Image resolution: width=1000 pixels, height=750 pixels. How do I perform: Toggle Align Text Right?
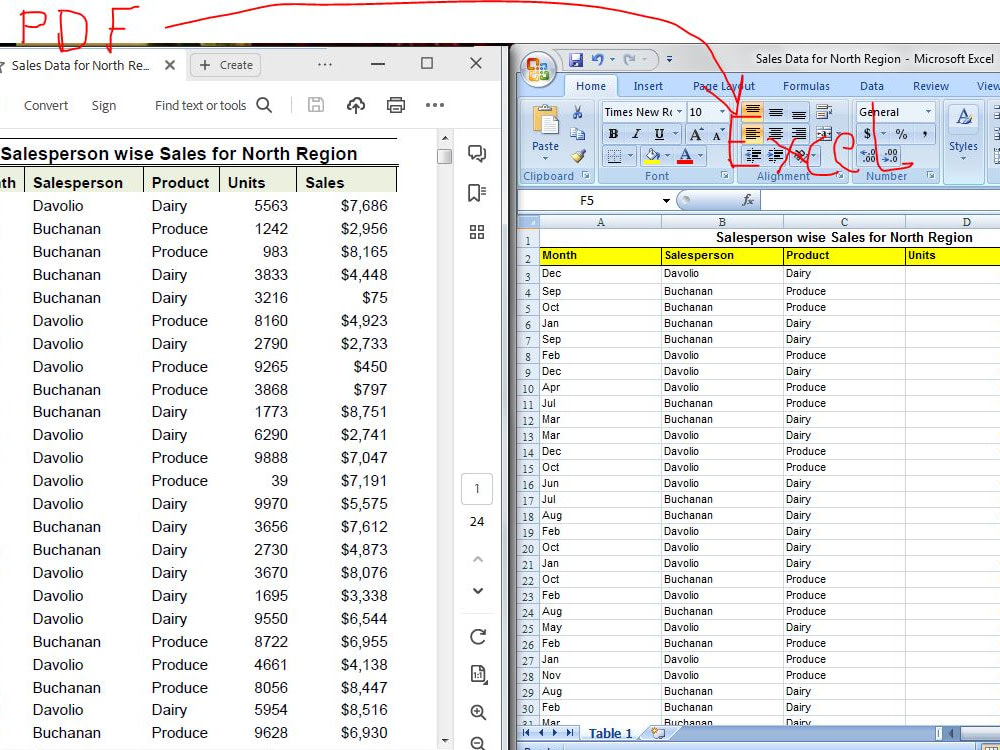tap(798, 134)
